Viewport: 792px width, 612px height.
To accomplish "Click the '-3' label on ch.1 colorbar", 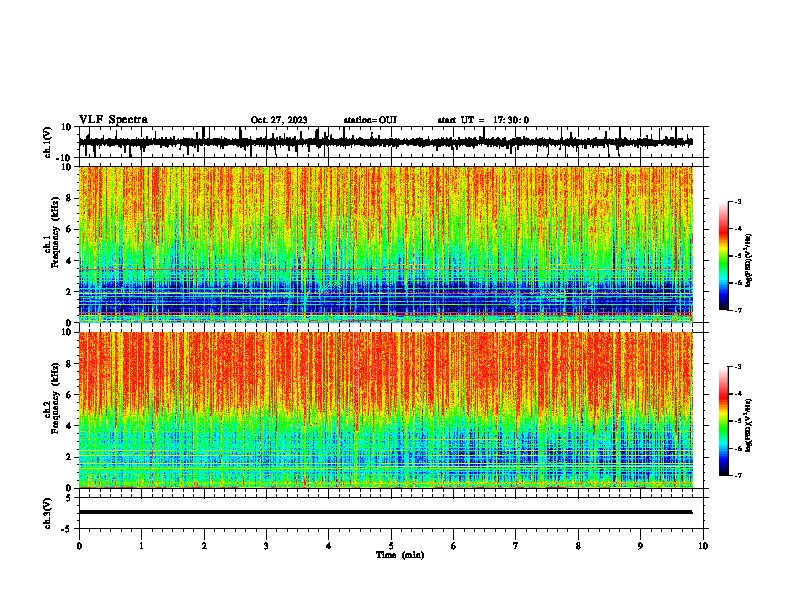I will 737,201.
